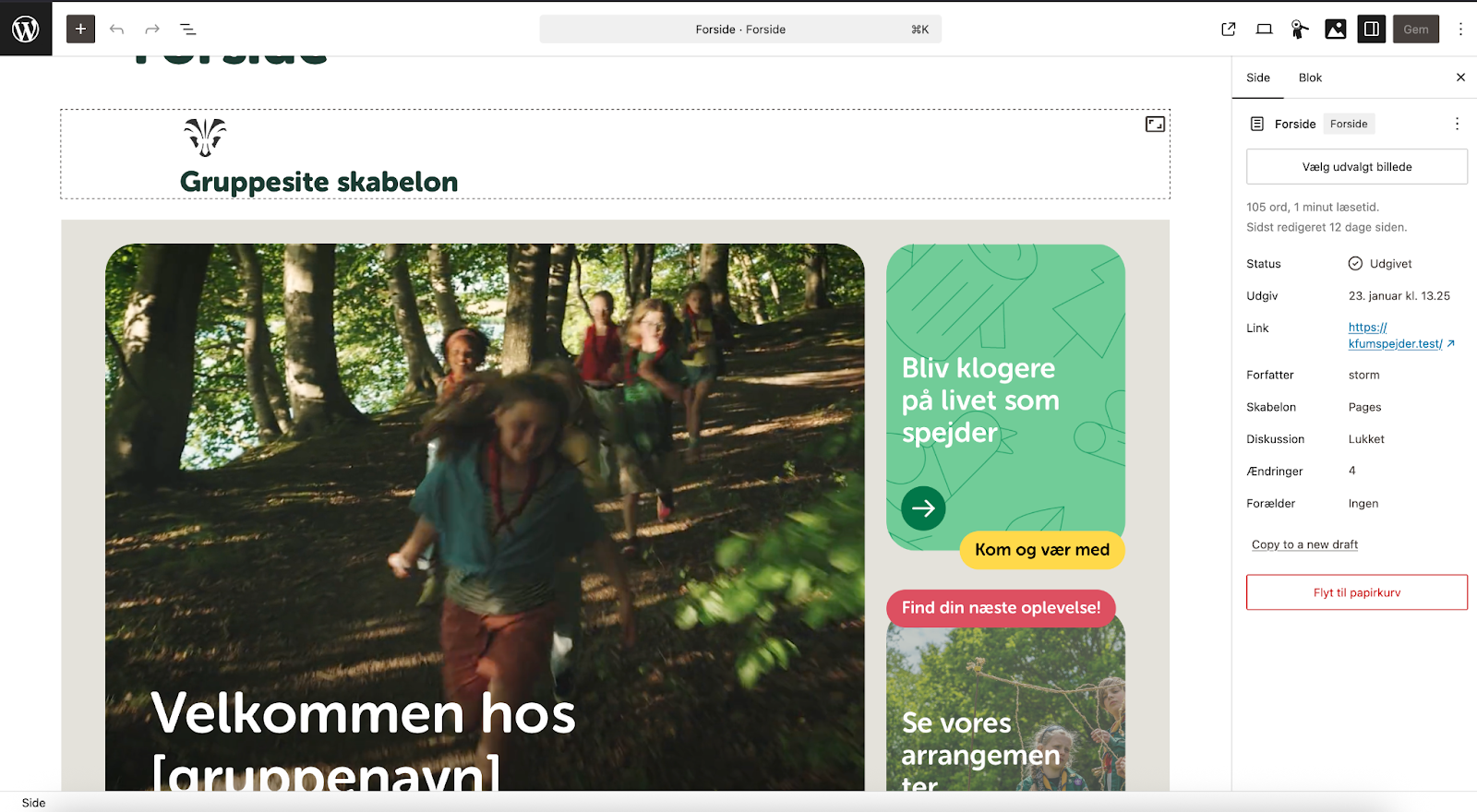Image resolution: width=1477 pixels, height=812 pixels.
Task: Switch to the Blok tab
Action: click(x=1310, y=78)
